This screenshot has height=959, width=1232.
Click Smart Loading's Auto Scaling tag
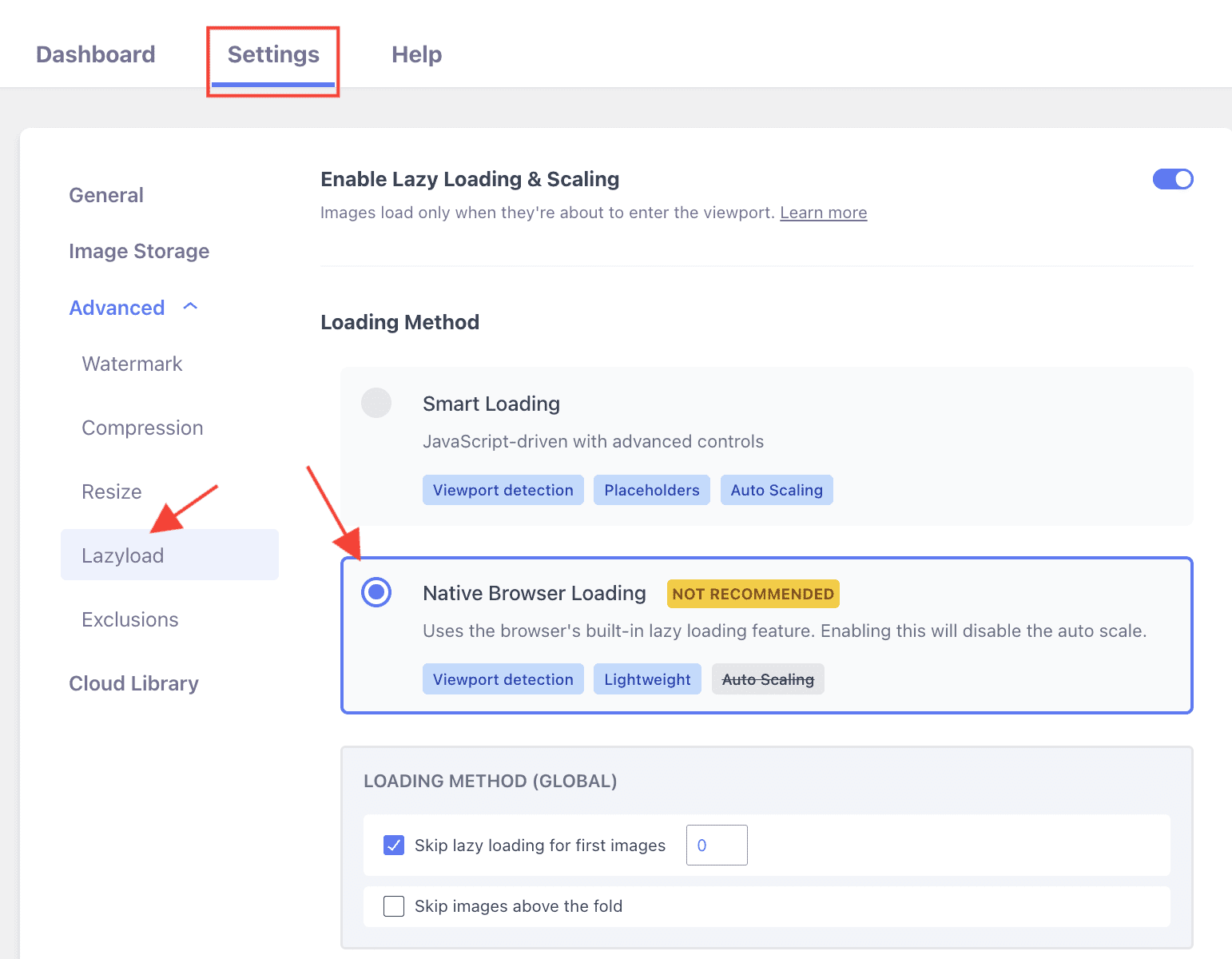point(777,490)
